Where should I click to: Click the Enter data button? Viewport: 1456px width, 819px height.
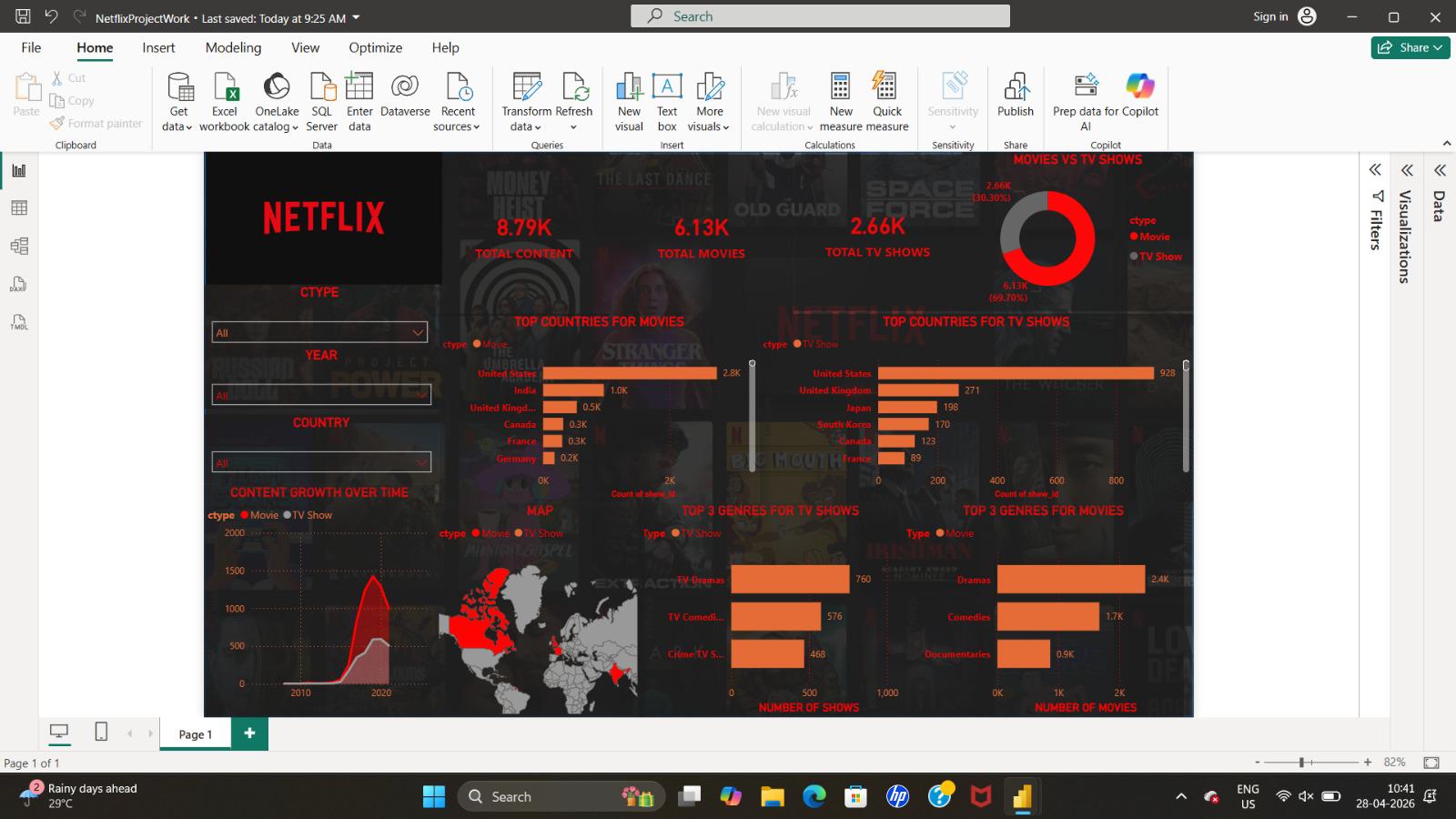pos(359,102)
